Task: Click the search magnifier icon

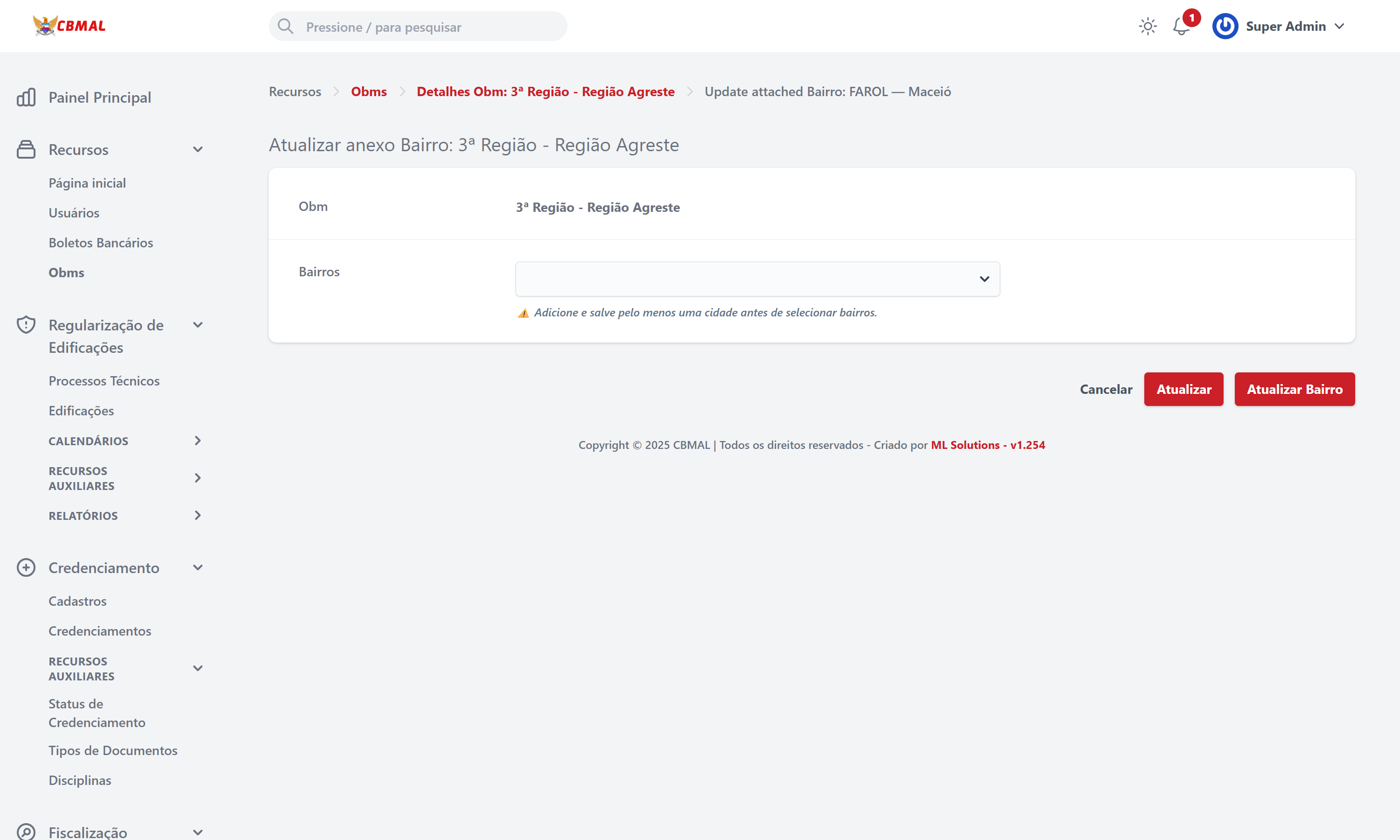Action: pyautogui.click(x=286, y=26)
